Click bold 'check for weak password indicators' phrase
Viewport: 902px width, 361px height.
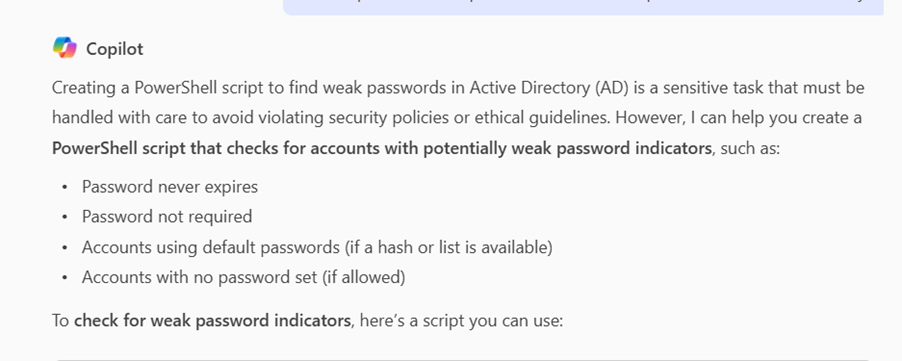[212, 320]
